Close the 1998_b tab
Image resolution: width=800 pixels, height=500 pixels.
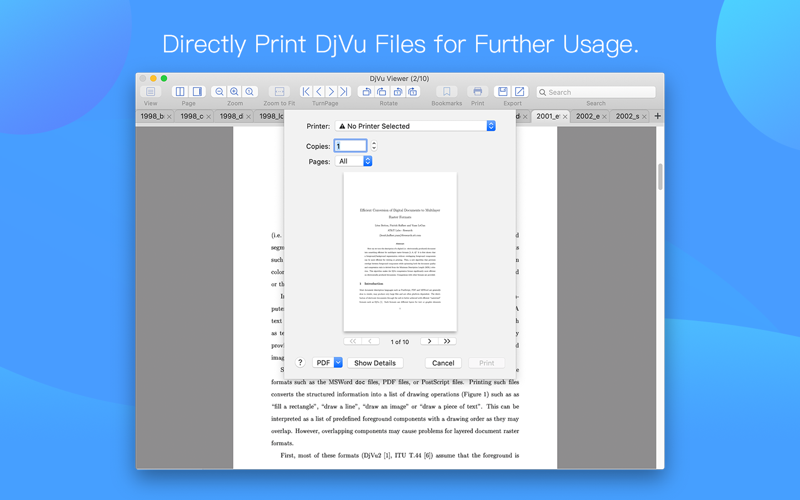point(169,117)
